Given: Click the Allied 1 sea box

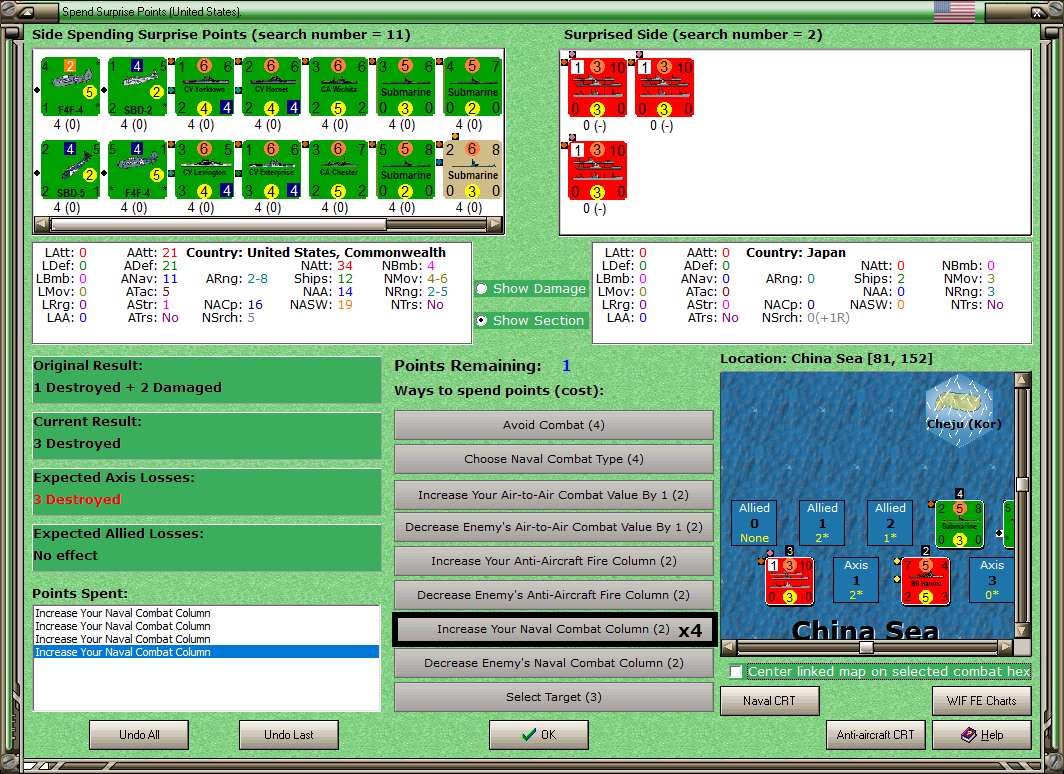Looking at the screenshot, I should point(822,523).
